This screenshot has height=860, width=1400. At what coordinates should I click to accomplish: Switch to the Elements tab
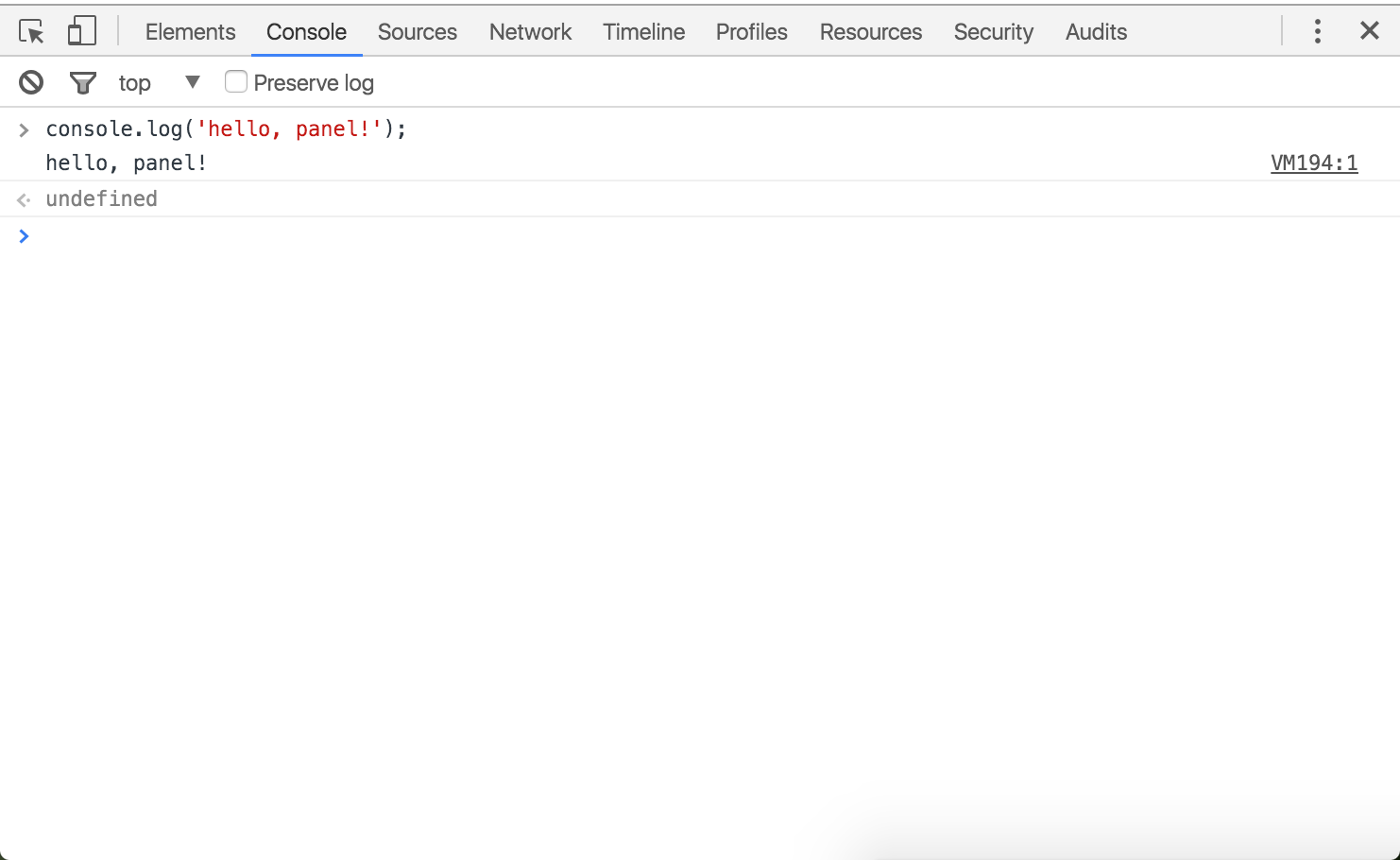click(x=190, y=31)
